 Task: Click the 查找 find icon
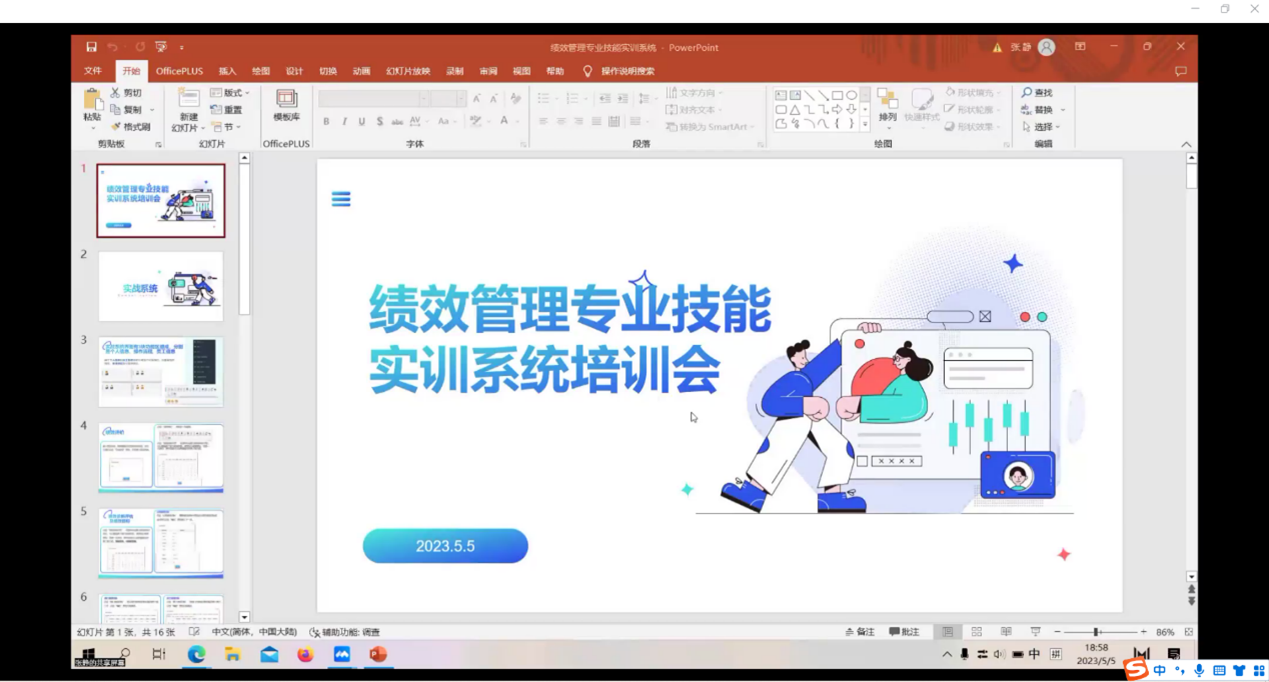click(x=1027, y=93)
